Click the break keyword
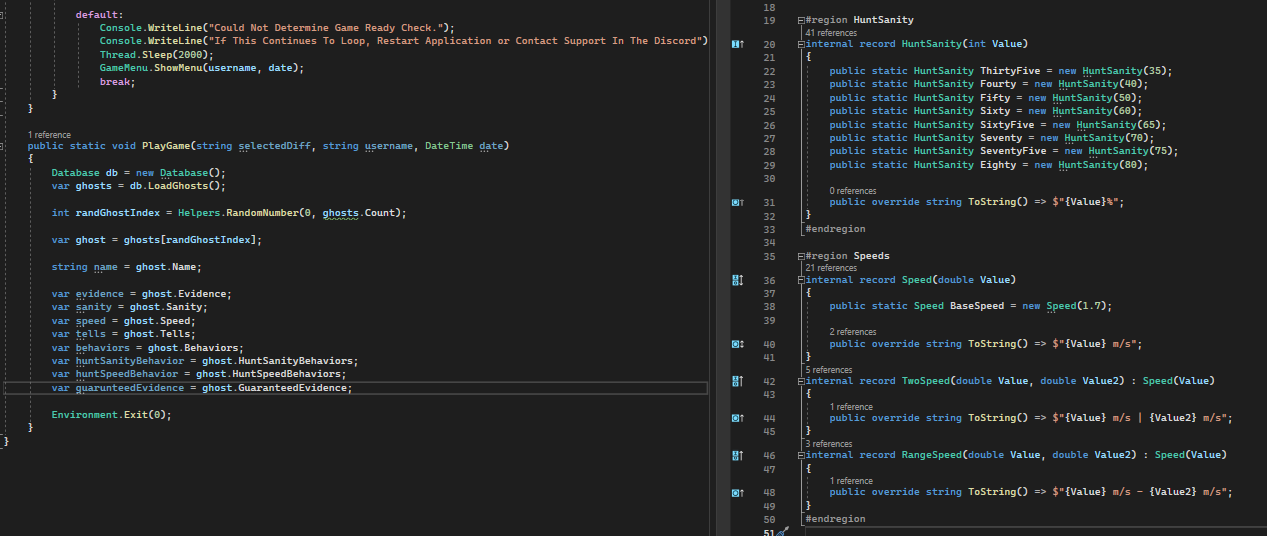The width and height of the screenshot is (1267, 536). pos(115,81)
